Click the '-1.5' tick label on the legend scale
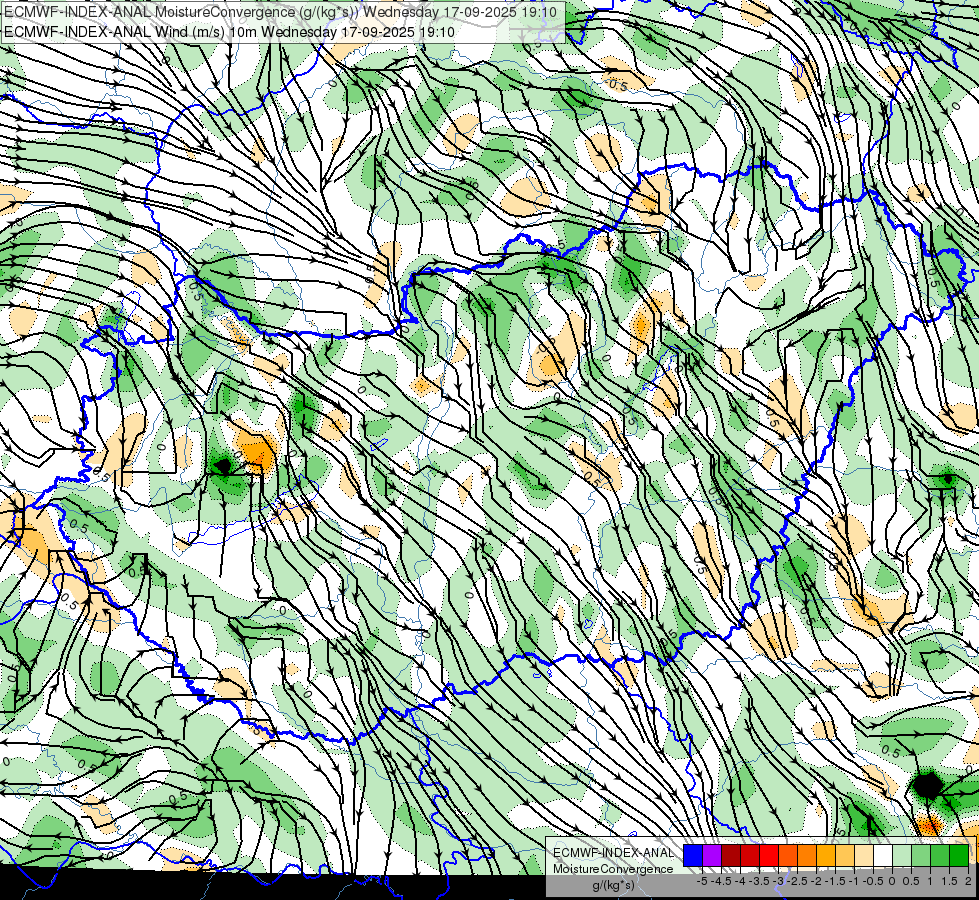 click(835, 881)
